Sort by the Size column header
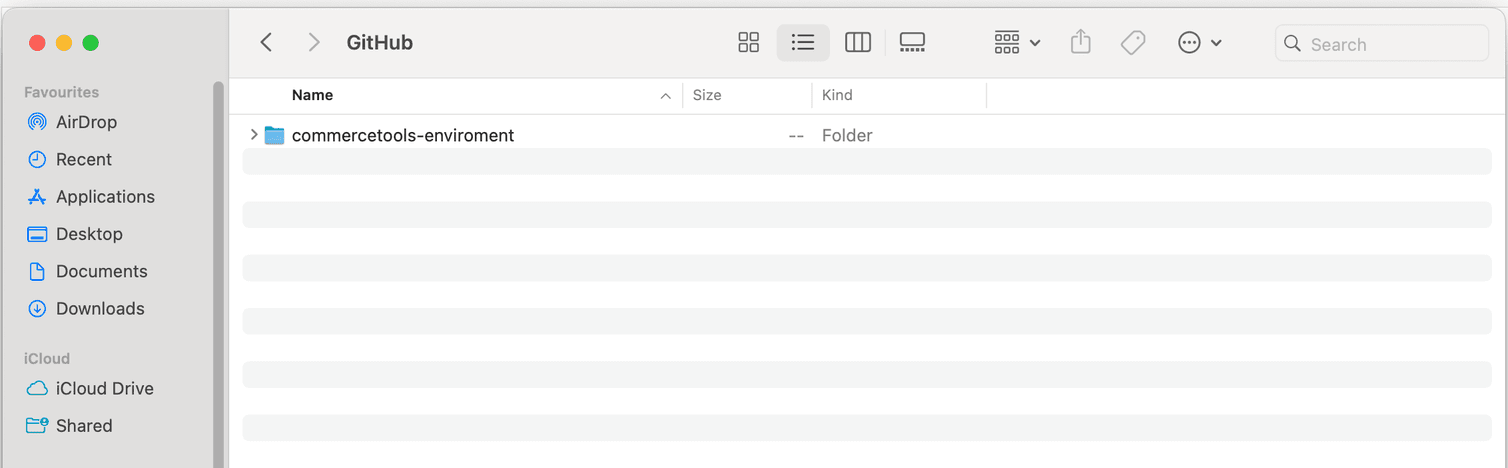 pos(707,95)
